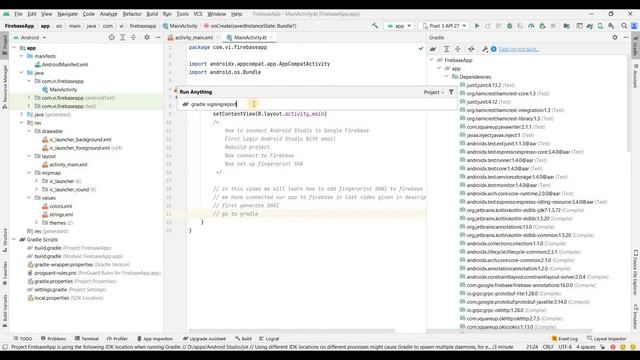This screenshot has height=360, width=640.
Task: Expand com.vi.firebaseapp (androidTest) package
Action: (29, 98)
